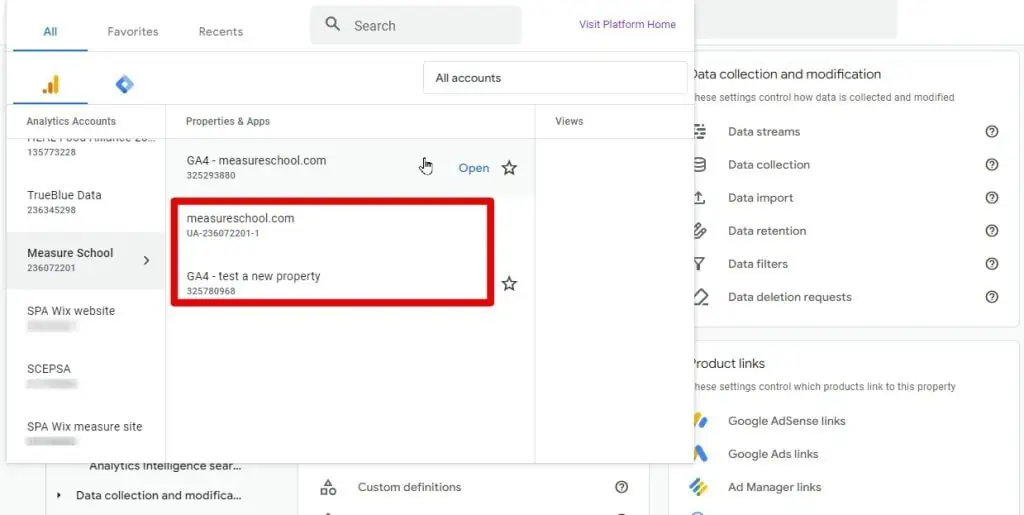This screenshot has width=1024, height=515.
Task: Click the Data streams help icon
Action: (991, 132)
